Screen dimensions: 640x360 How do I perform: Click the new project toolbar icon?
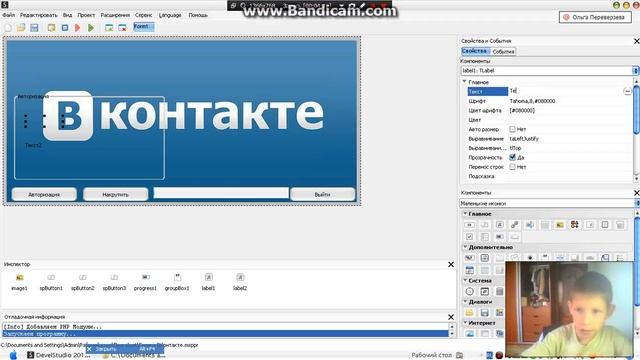click(x=8, y=28)
